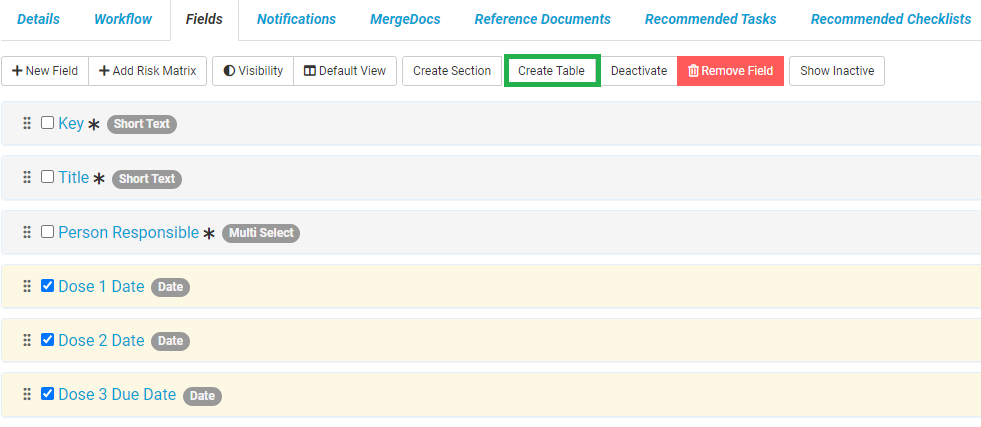Click the Create Table button

pyautogui.click(x=552, y=71)
